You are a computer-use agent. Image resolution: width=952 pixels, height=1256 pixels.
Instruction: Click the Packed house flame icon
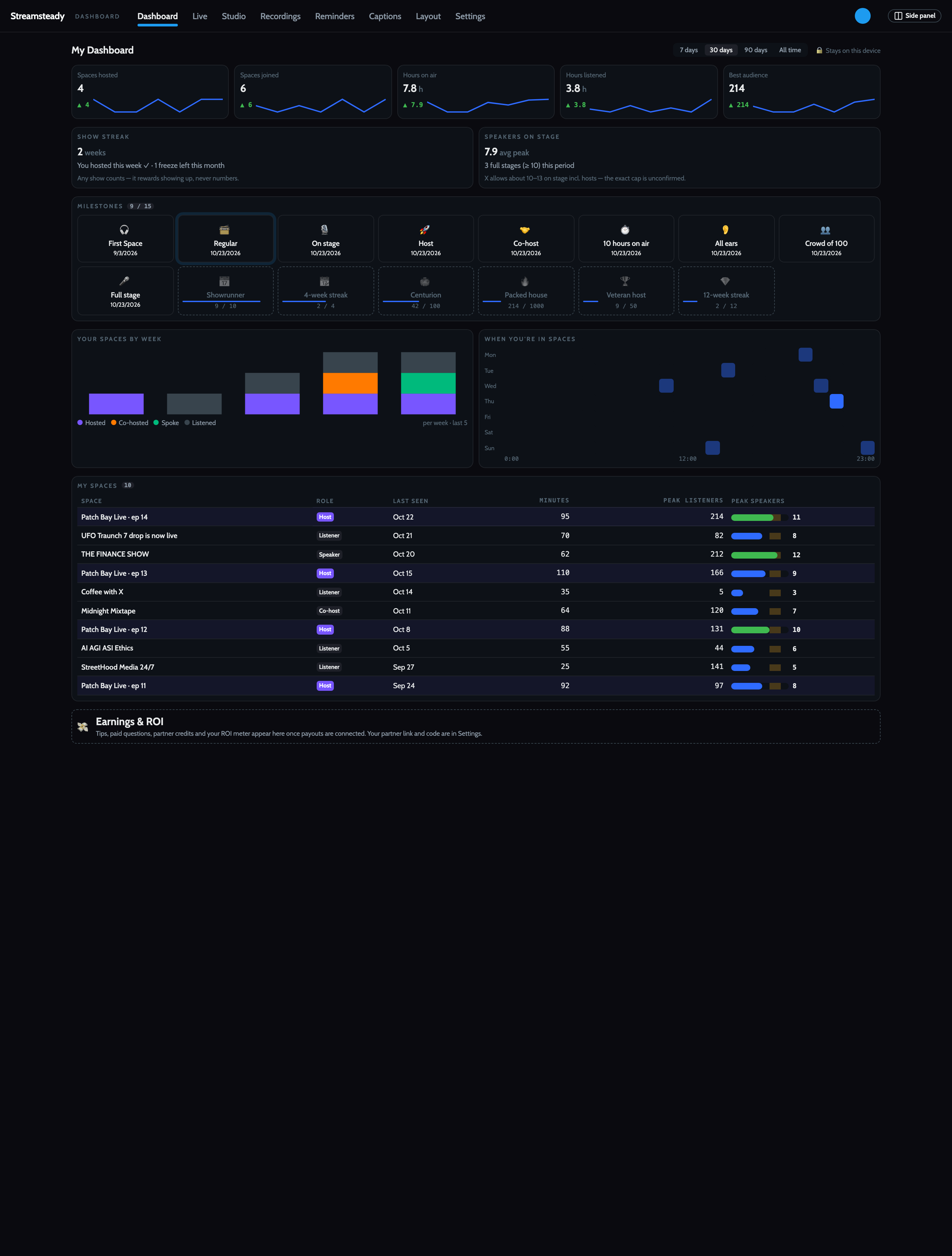point(525,281)
